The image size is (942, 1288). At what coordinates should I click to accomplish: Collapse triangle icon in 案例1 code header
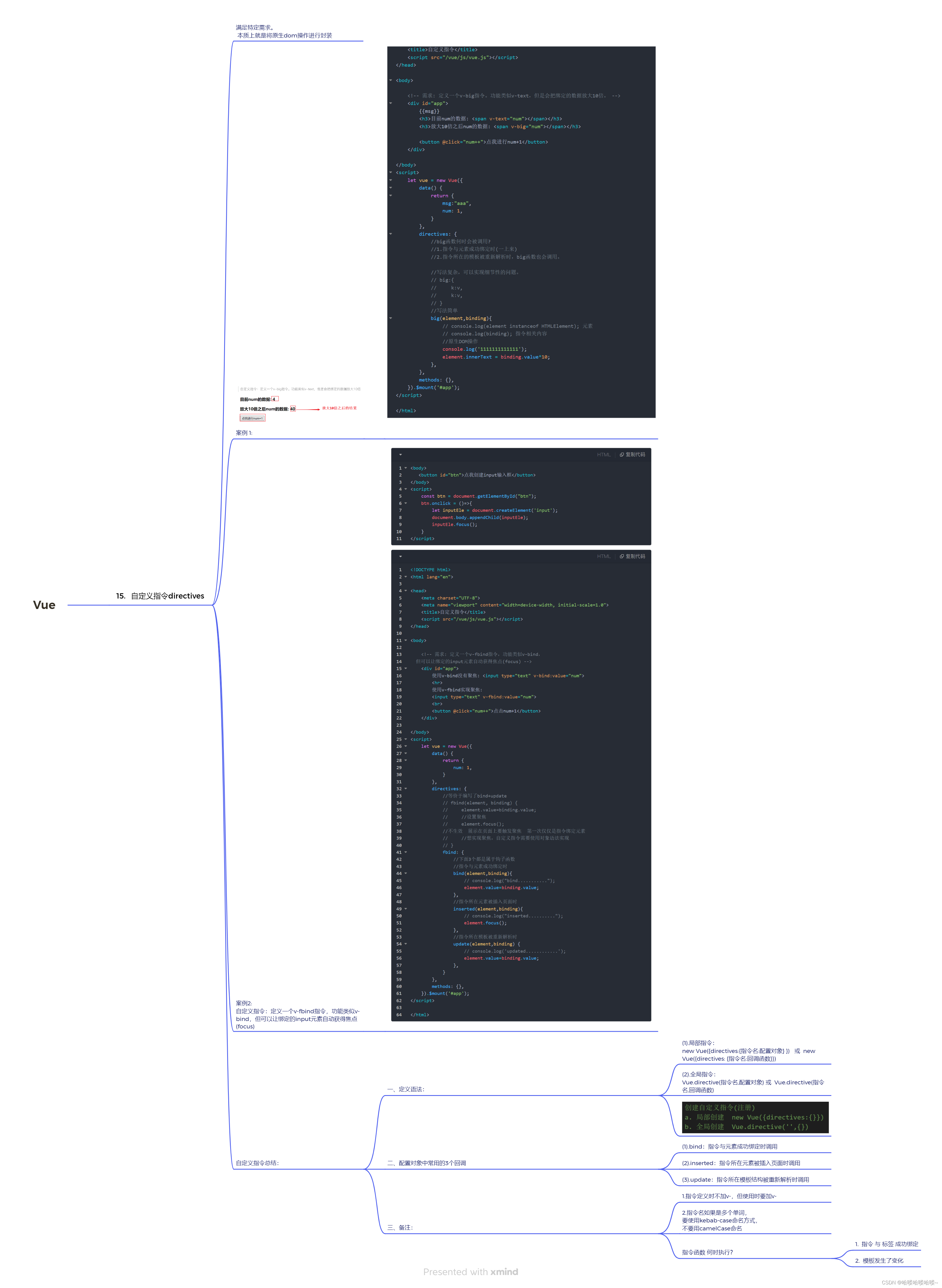click(401, 455)
